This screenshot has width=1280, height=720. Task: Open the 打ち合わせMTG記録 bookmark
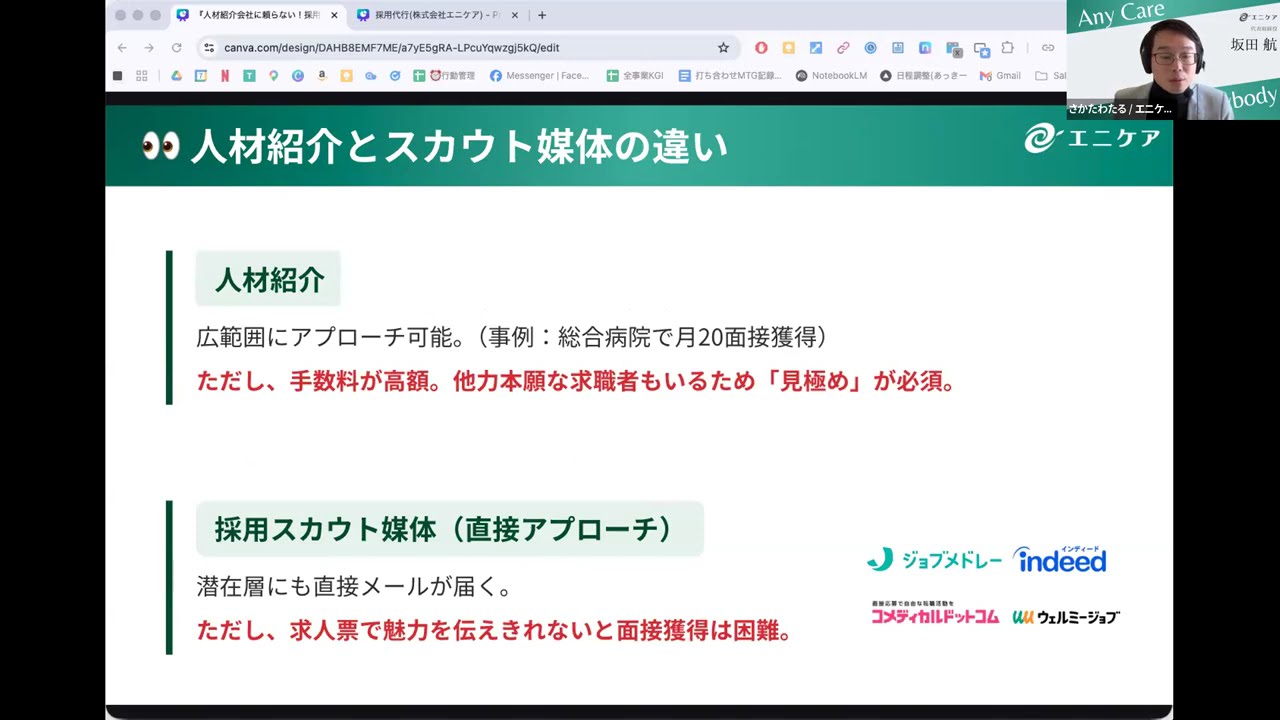pos(730,75)
